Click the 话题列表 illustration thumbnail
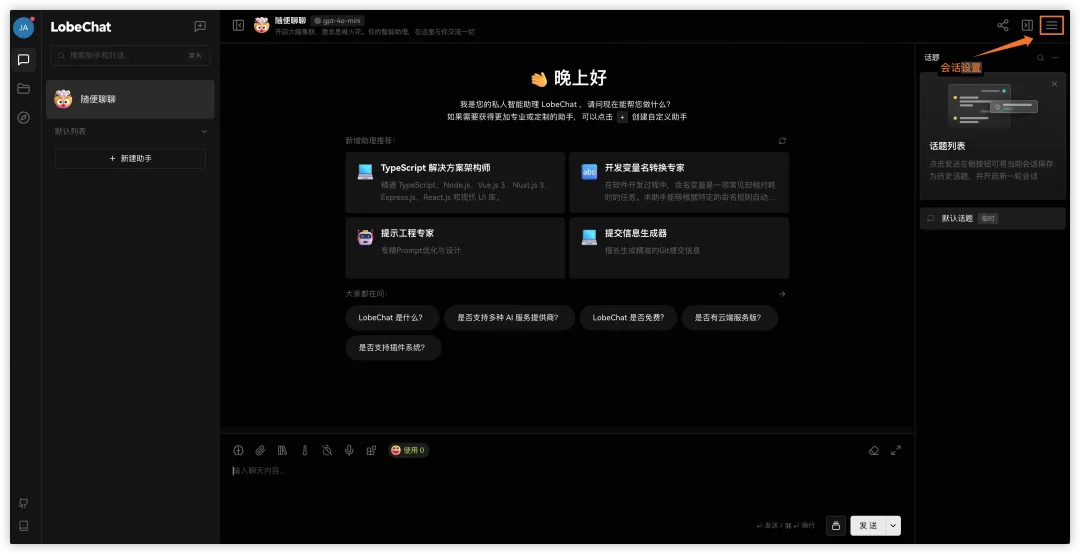Viewport: 1080px width, 554px height. coord(993,106)
